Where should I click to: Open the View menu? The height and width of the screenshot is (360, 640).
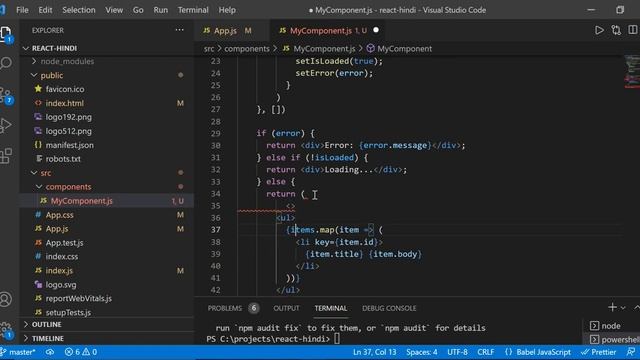coord(114,10)
